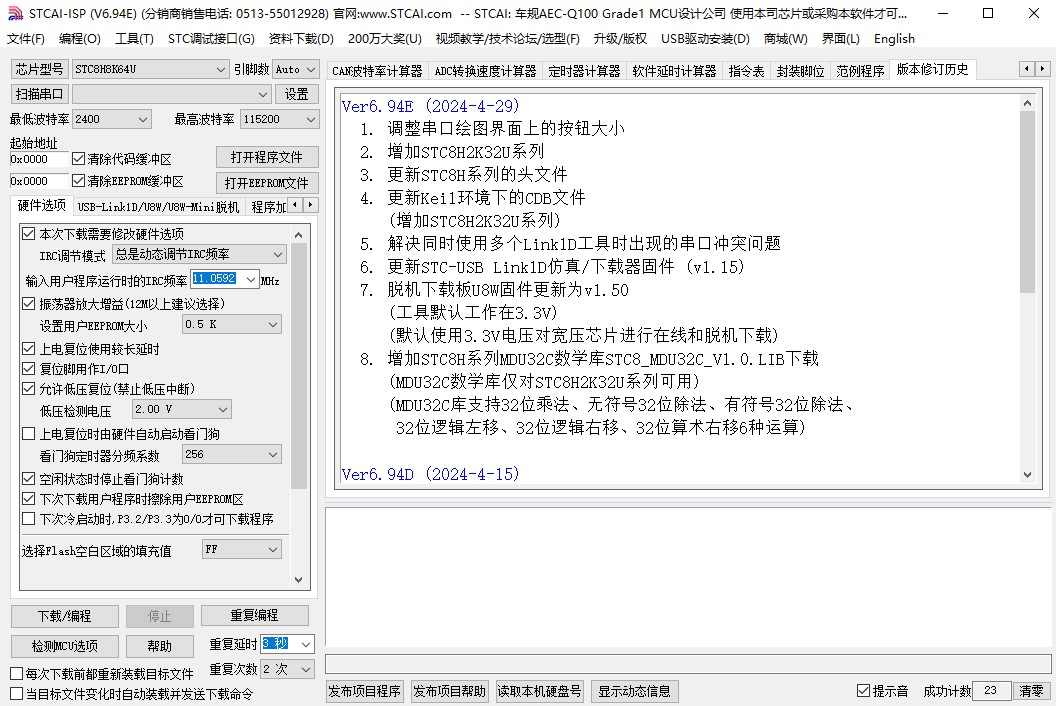Toggle 清除EEPROM缓冲区 checkbox

pos(79,181)
